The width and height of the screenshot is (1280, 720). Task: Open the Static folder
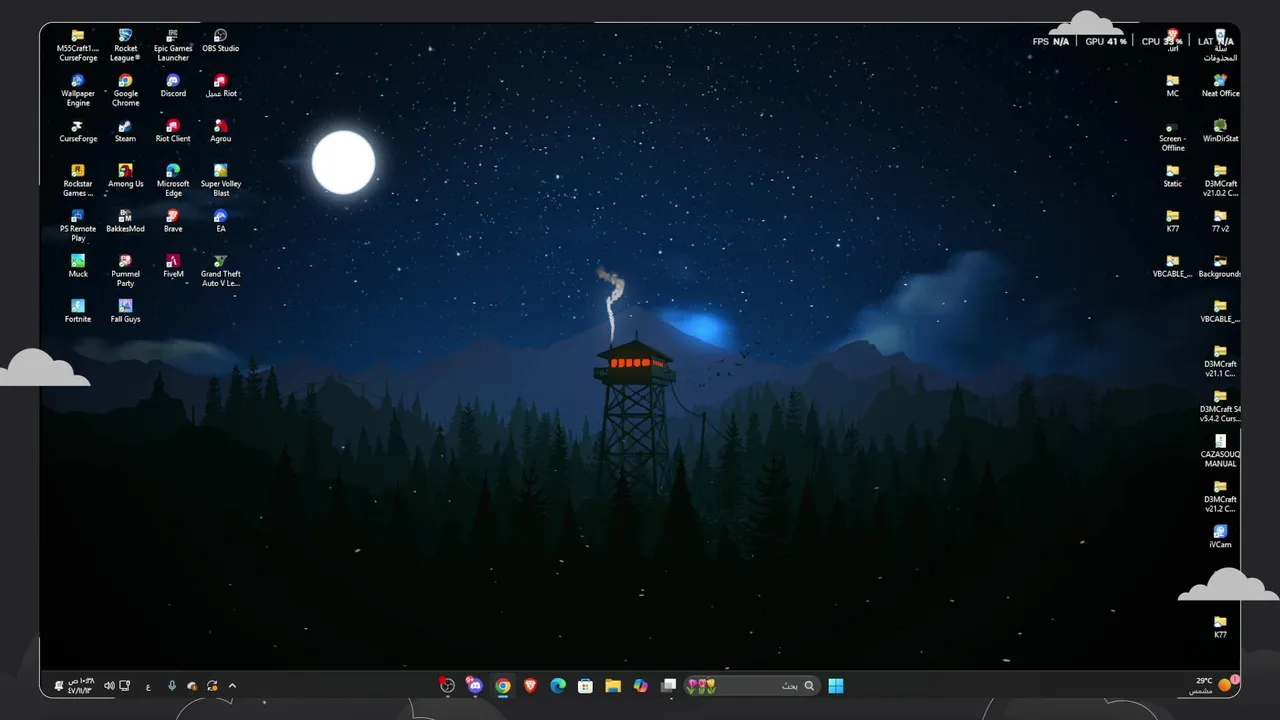tap(1173, 176)
